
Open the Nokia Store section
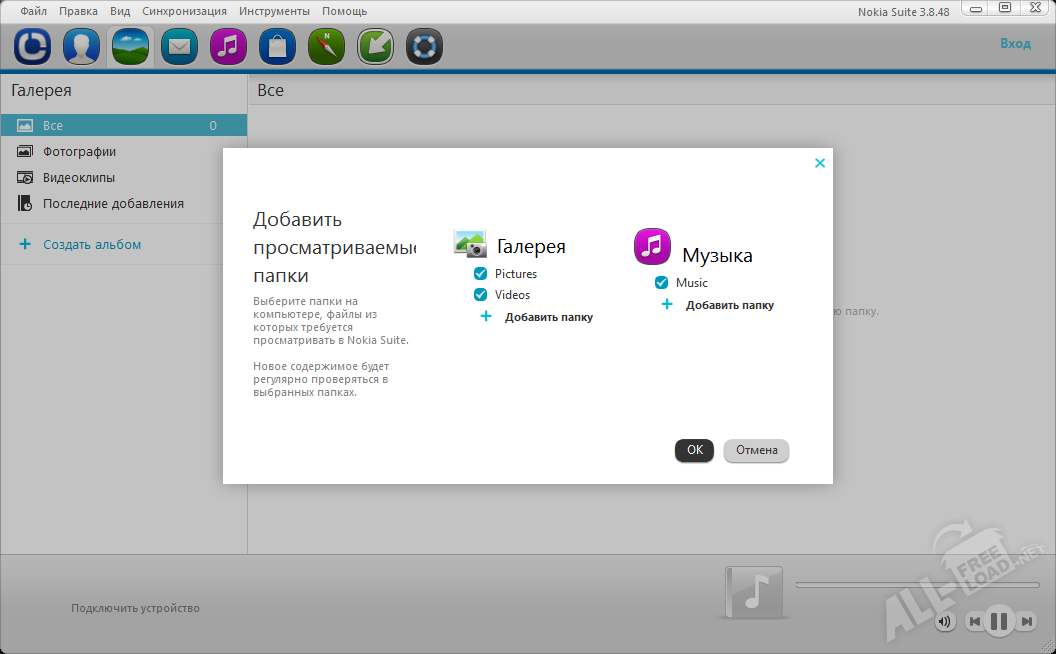tap(276, 46)
